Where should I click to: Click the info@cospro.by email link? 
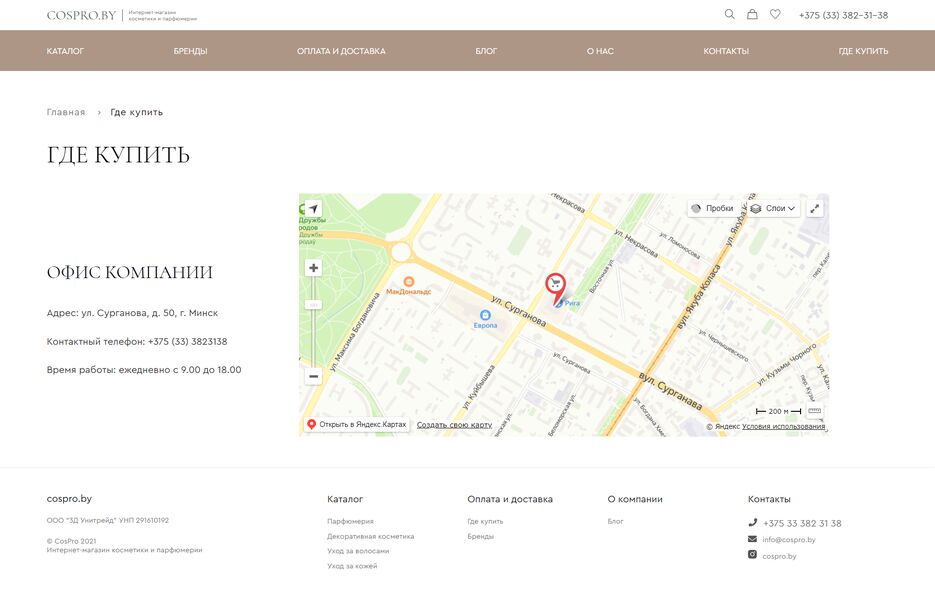788,540
